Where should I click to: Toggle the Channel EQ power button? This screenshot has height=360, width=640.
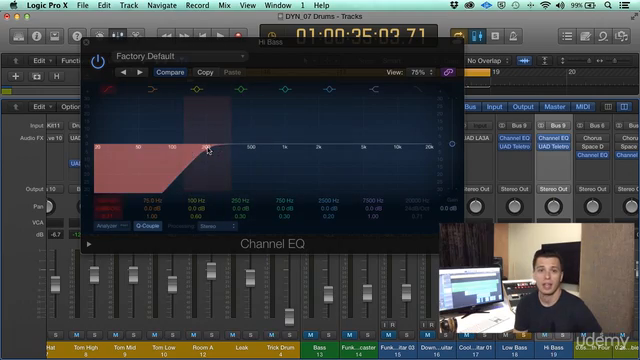[x=98, y=62]
